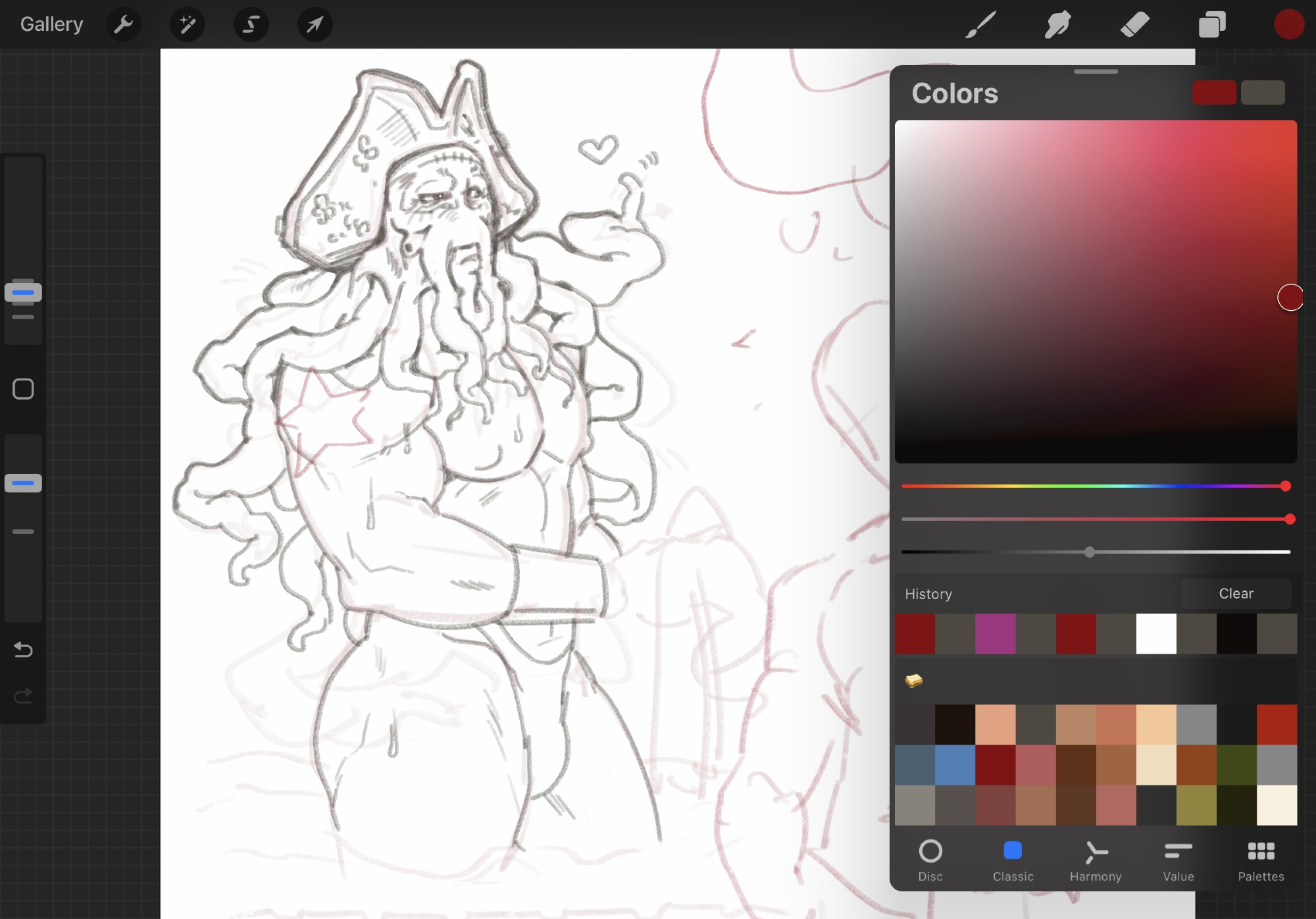
Task: Open the Layers panel
Action: (x=1211, y=25)
